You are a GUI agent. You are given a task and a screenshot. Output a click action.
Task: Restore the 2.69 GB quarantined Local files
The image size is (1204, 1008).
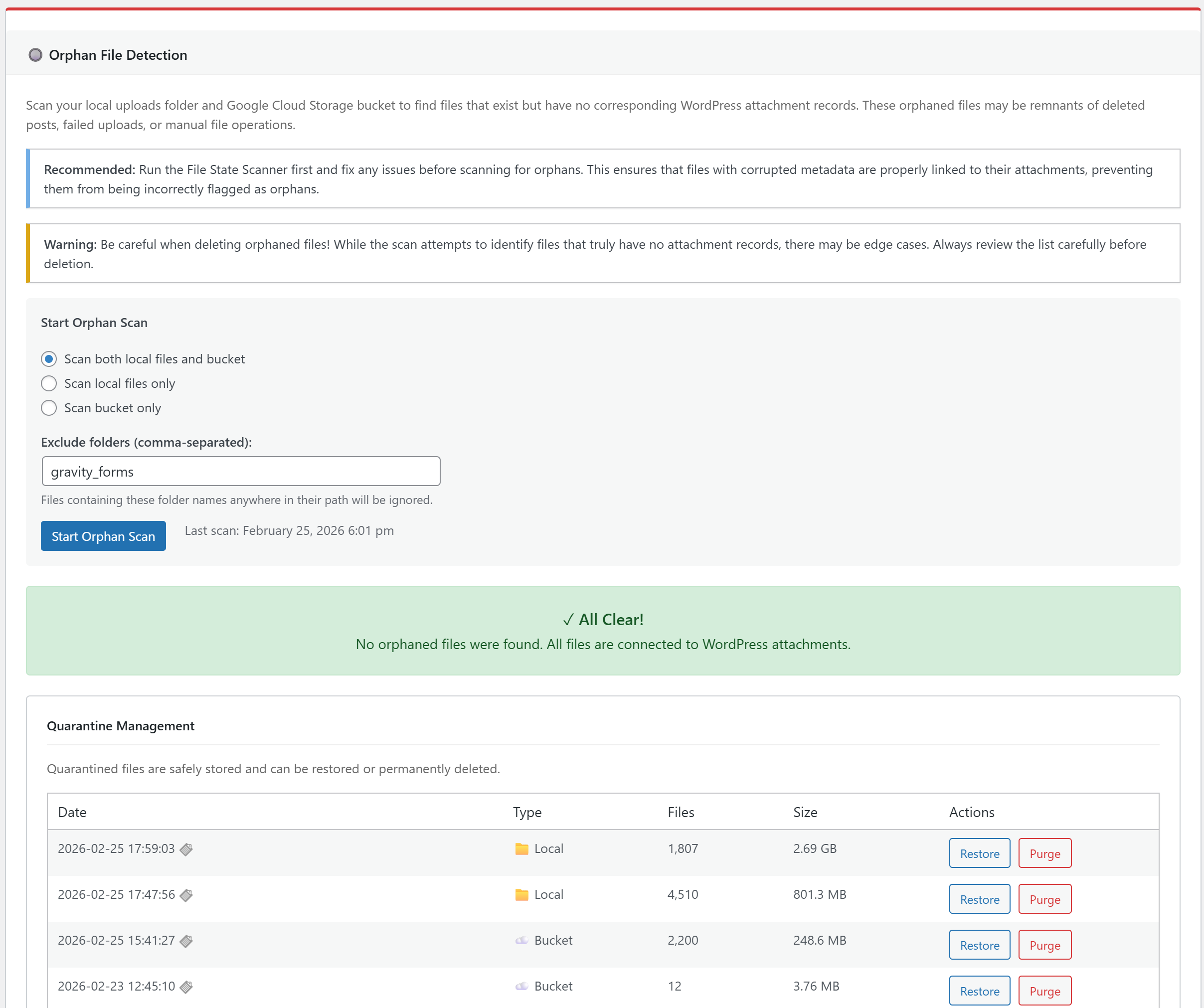979,853
